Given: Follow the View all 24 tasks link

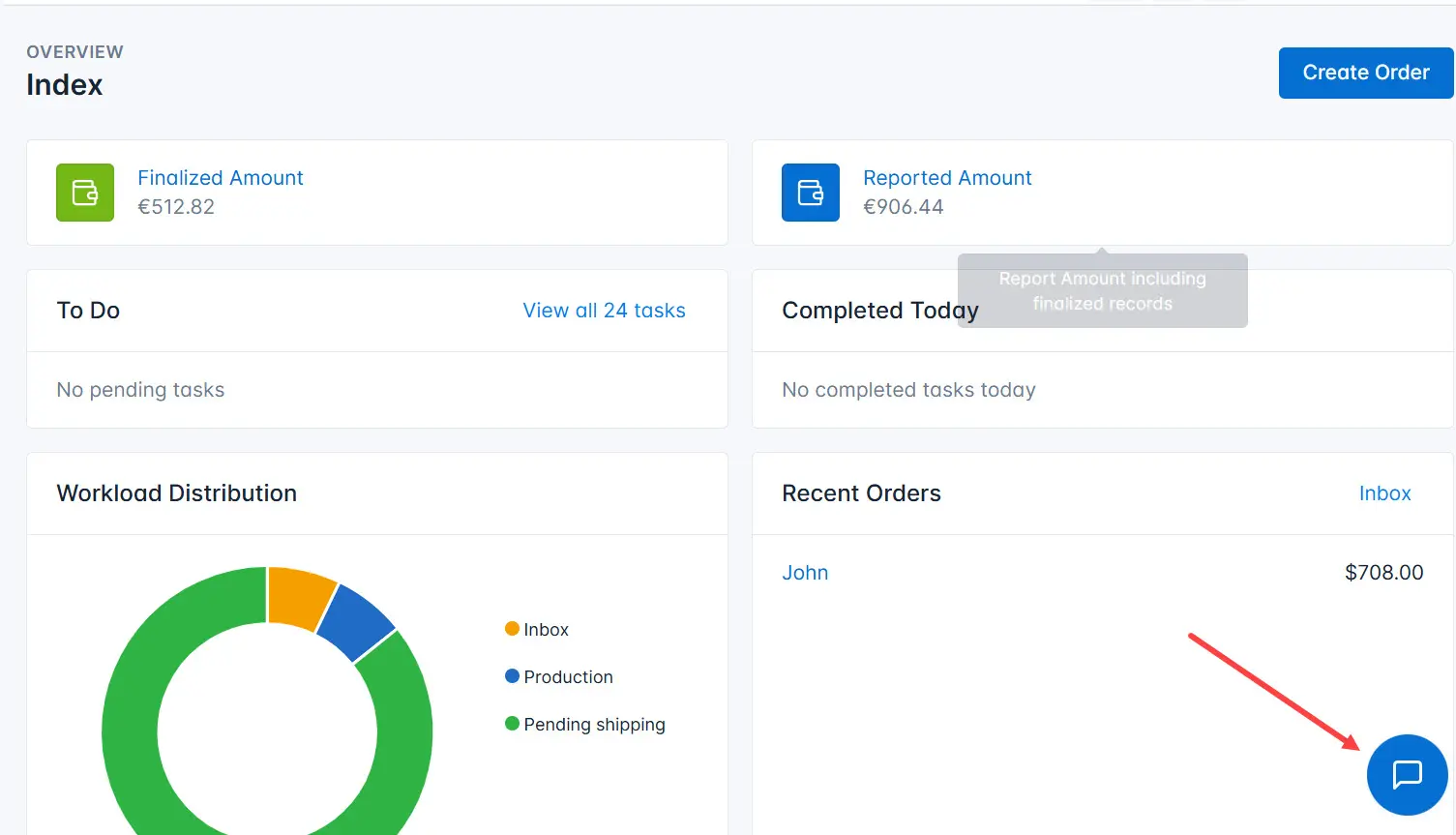Looking at the screenshot, I should click(604, 311).
